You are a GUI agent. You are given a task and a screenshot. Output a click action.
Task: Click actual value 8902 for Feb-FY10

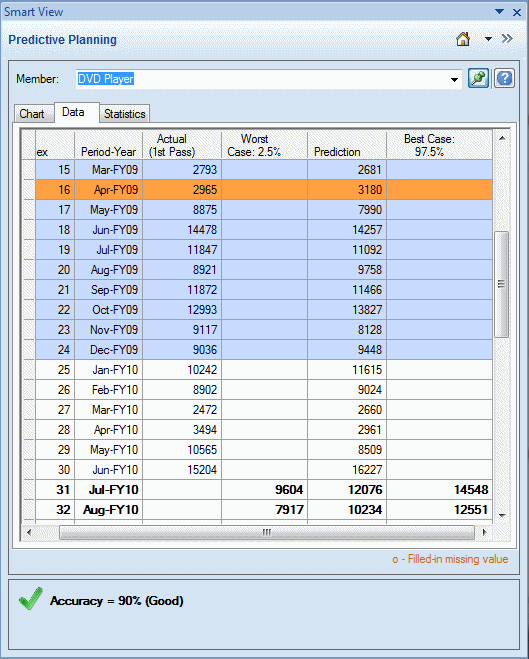coord(182,390)
